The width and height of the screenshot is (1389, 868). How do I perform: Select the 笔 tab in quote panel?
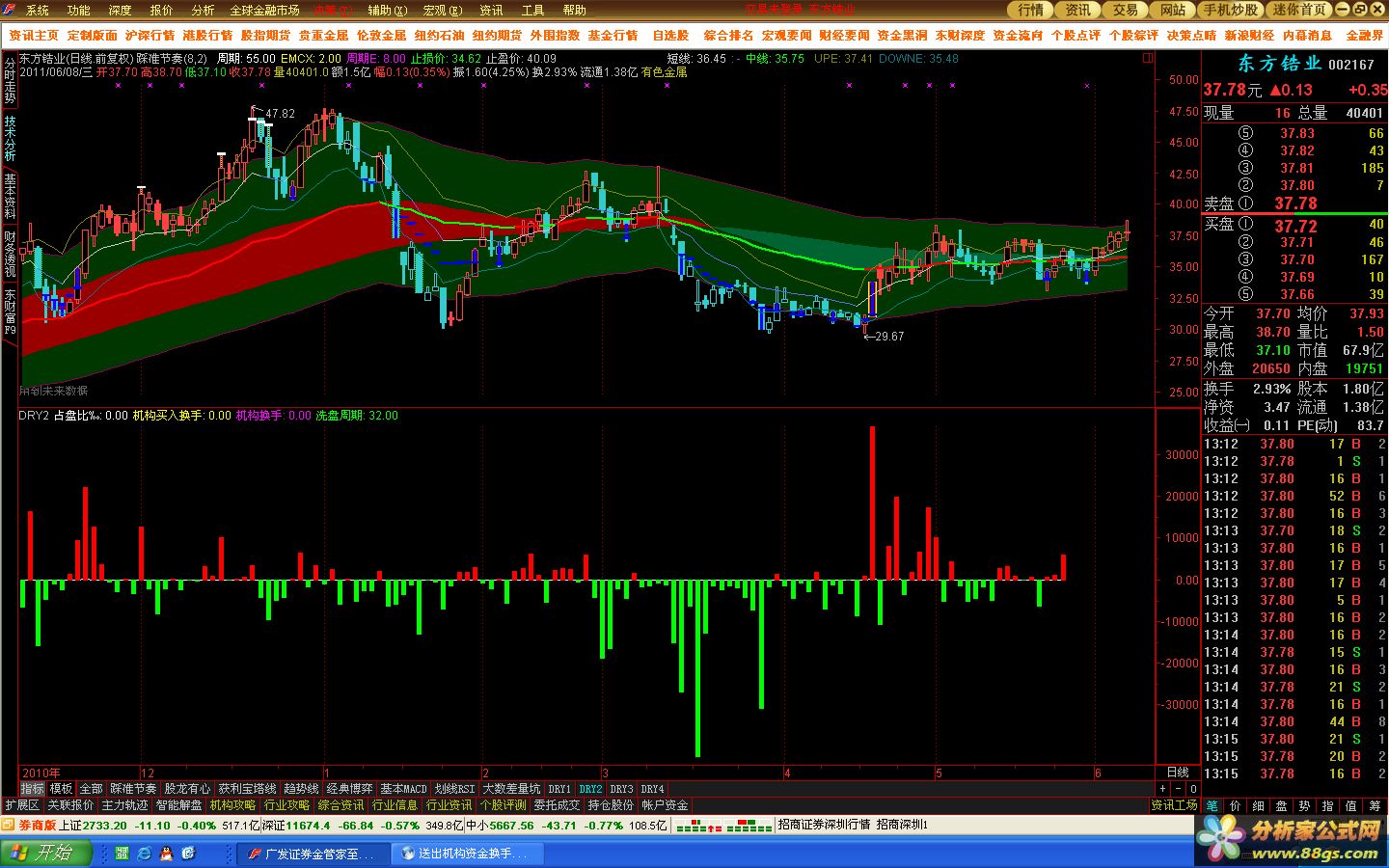pos(1212,805)
